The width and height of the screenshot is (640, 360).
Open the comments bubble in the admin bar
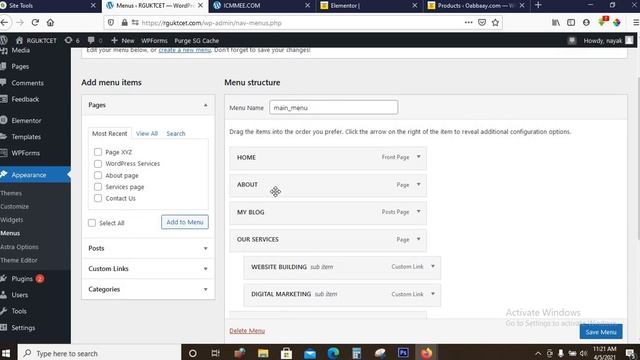pos(95,40)
